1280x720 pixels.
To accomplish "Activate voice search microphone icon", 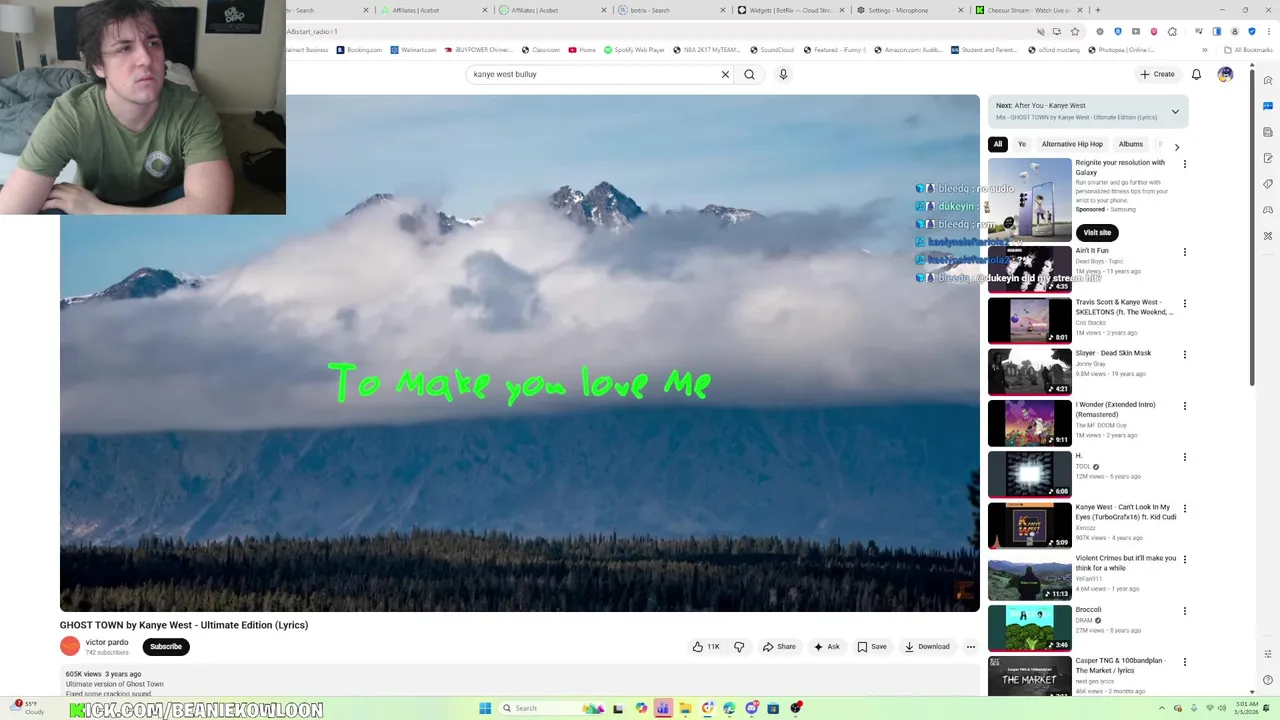I will click(x=783, y=74).
